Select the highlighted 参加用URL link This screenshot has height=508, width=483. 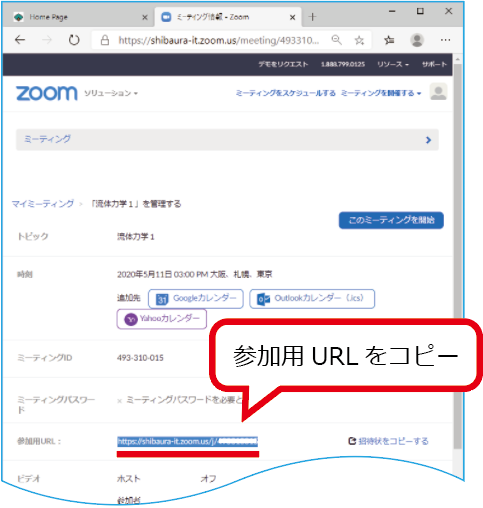(x=187, y=441)
